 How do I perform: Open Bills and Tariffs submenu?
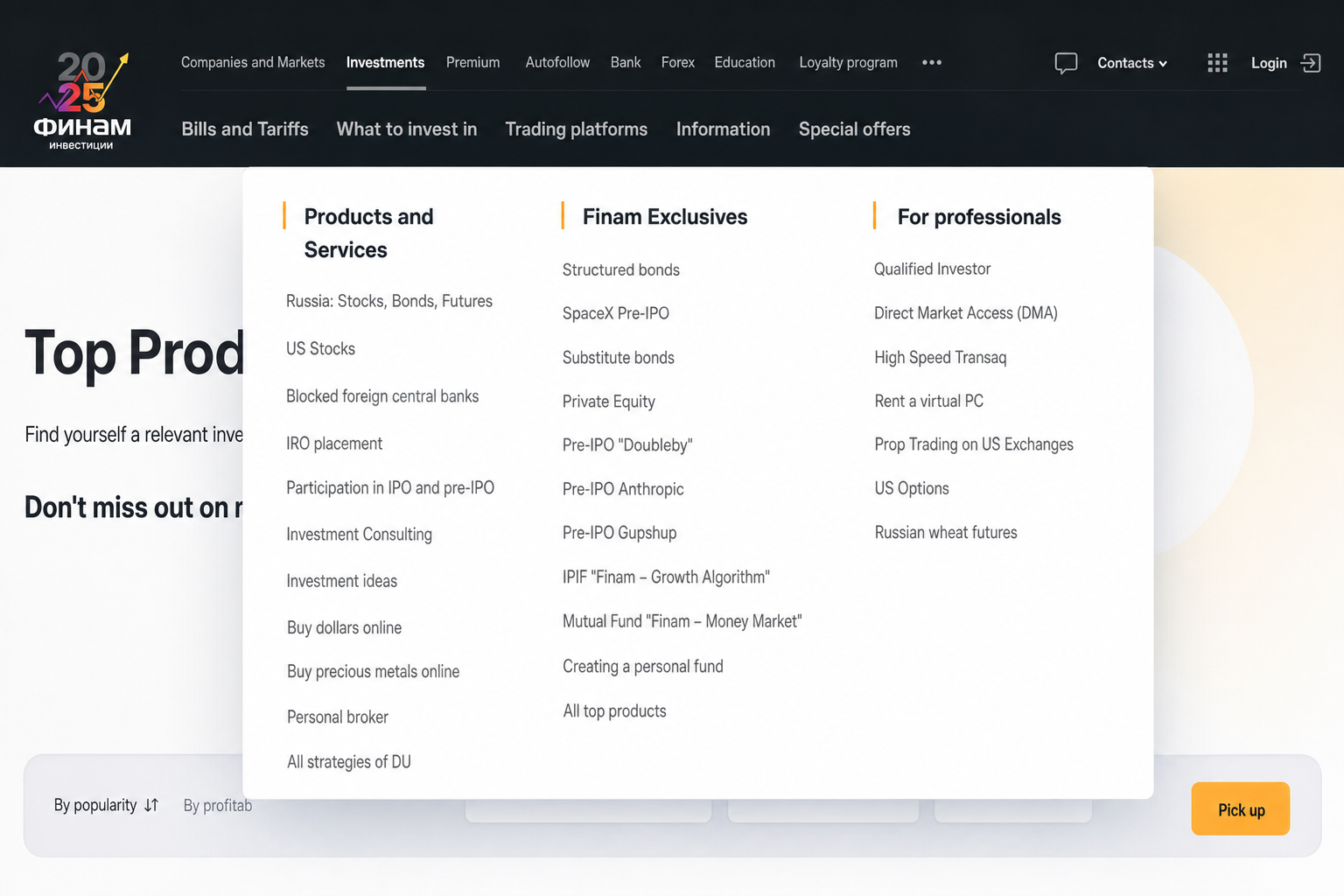pos(245,129)
